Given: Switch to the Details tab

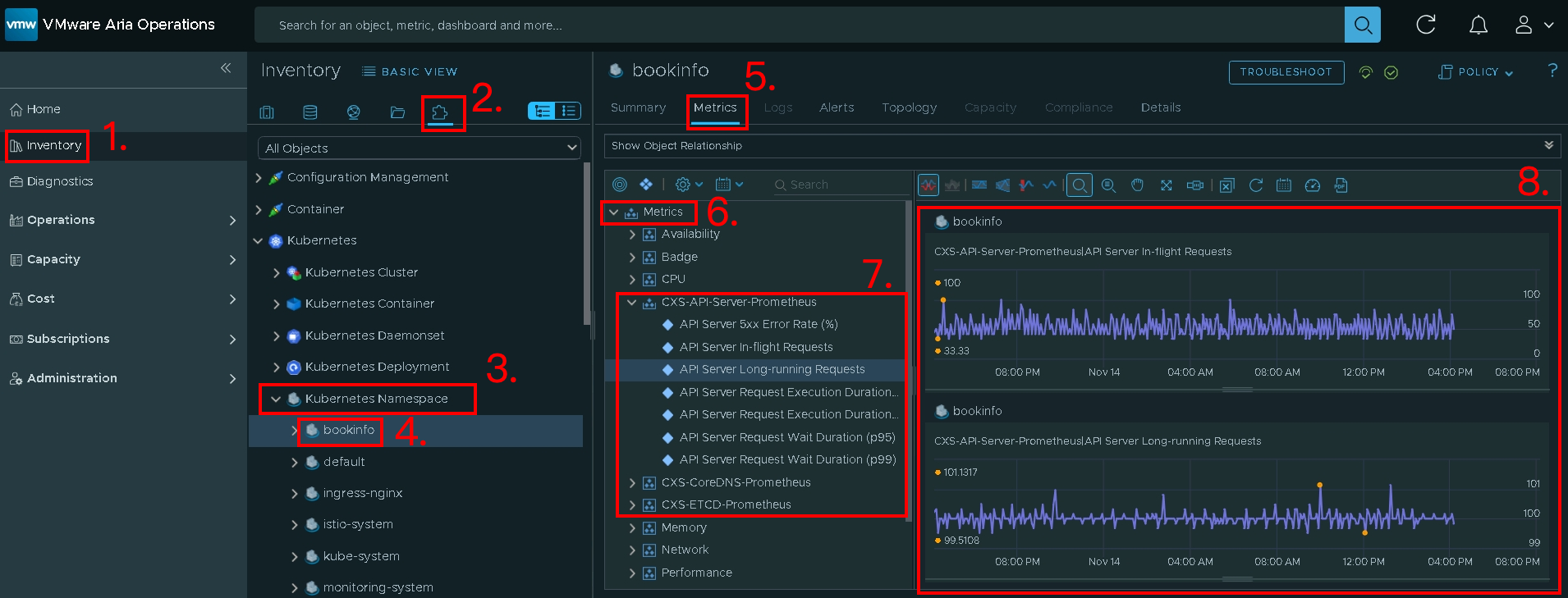Looking at the screenshot, I should (1161, 107).
